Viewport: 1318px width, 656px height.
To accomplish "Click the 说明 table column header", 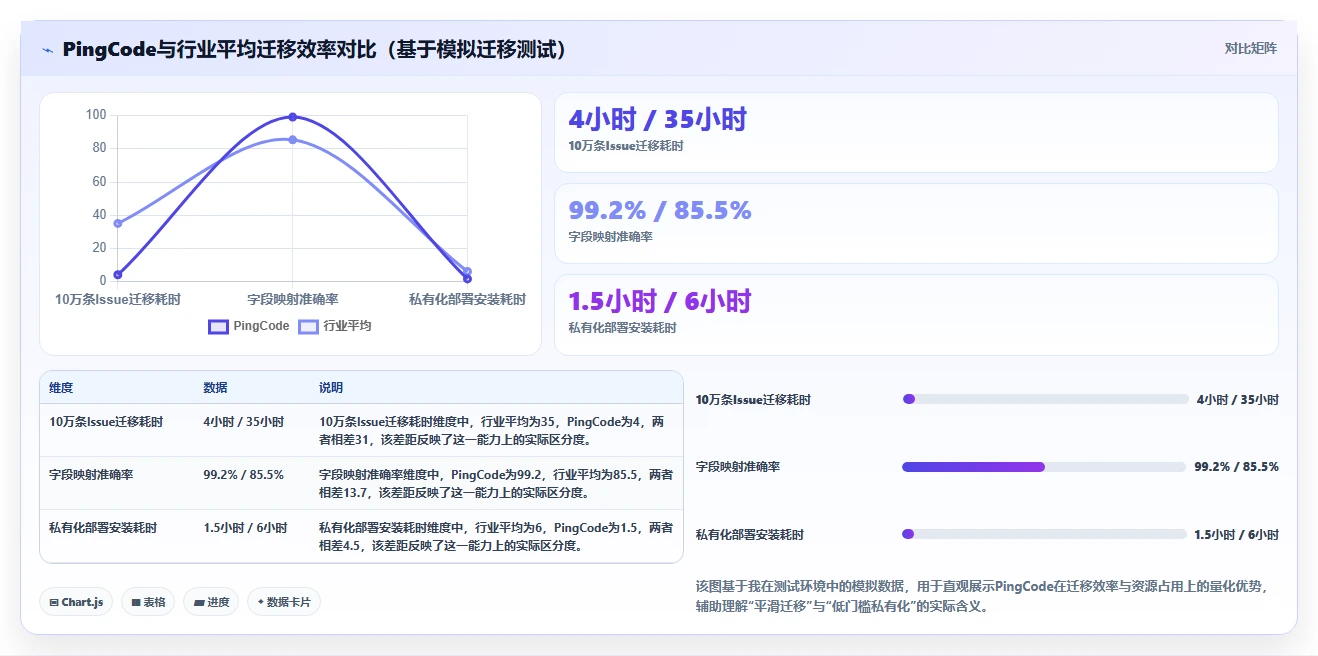I will (x=331, y=388).
